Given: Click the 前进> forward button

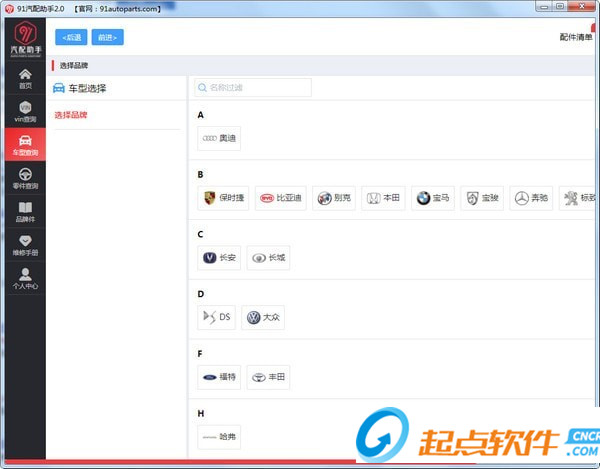Looking at the screenshot, I should click(x=108, y=37).
